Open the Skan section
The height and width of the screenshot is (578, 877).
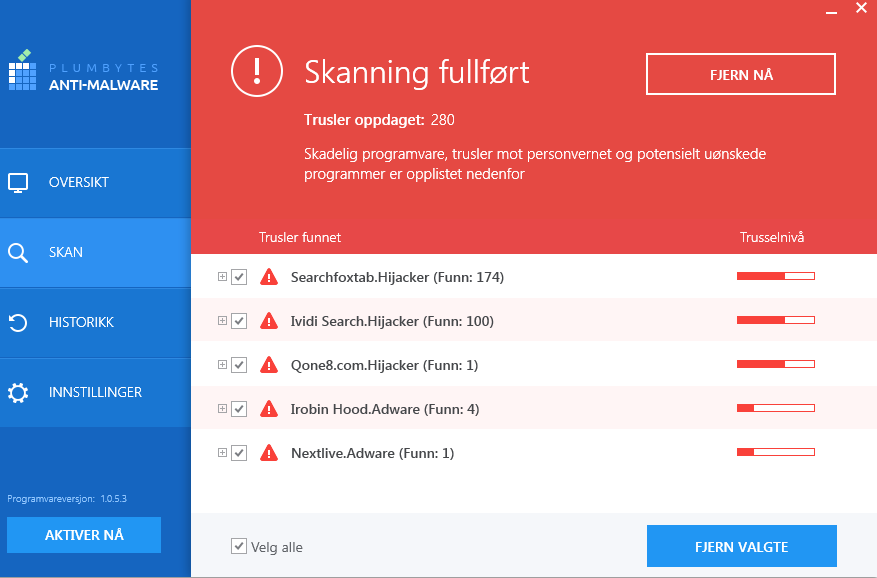[95, 253]
